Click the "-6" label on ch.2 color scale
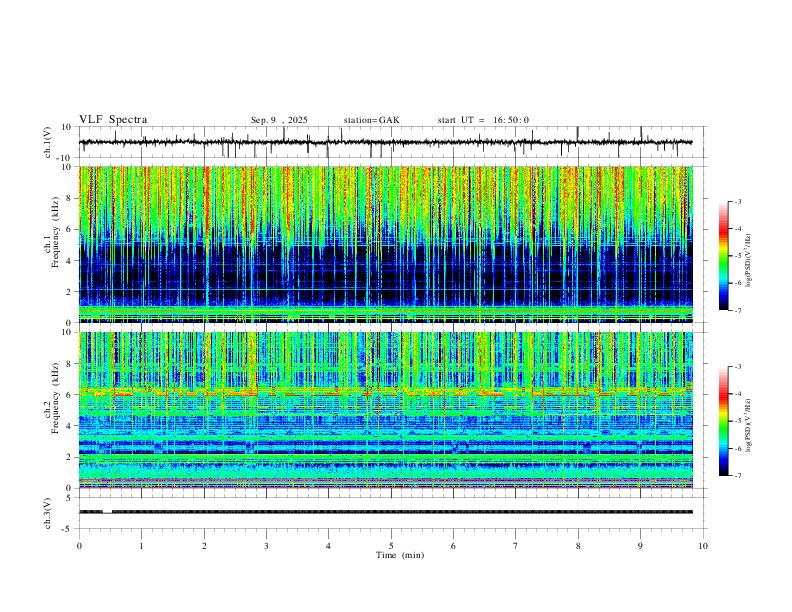This screenshot has width=792, height=612. [737, 448]
